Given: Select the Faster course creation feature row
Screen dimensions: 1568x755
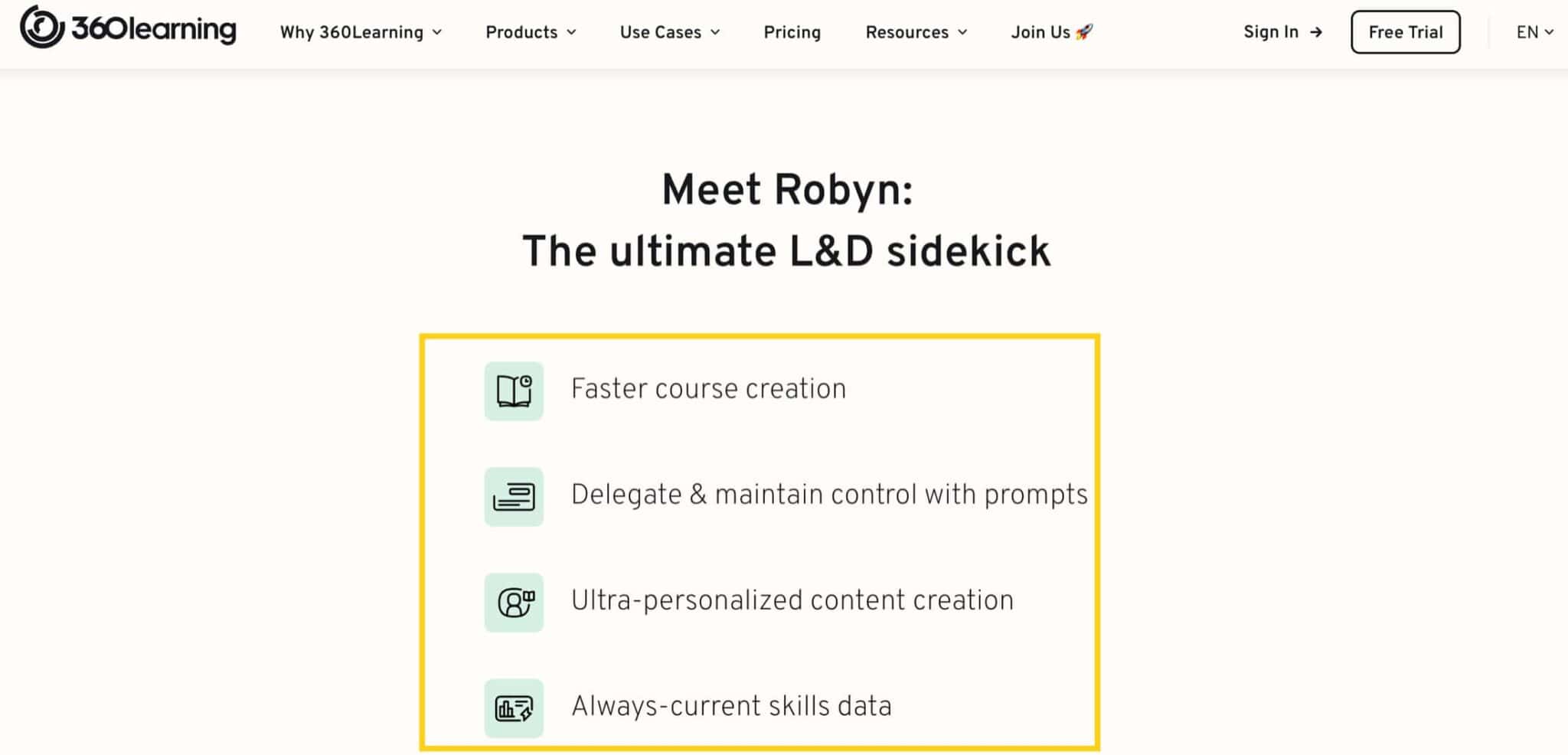Looking at the screenshot, I should tap(708, 388).
